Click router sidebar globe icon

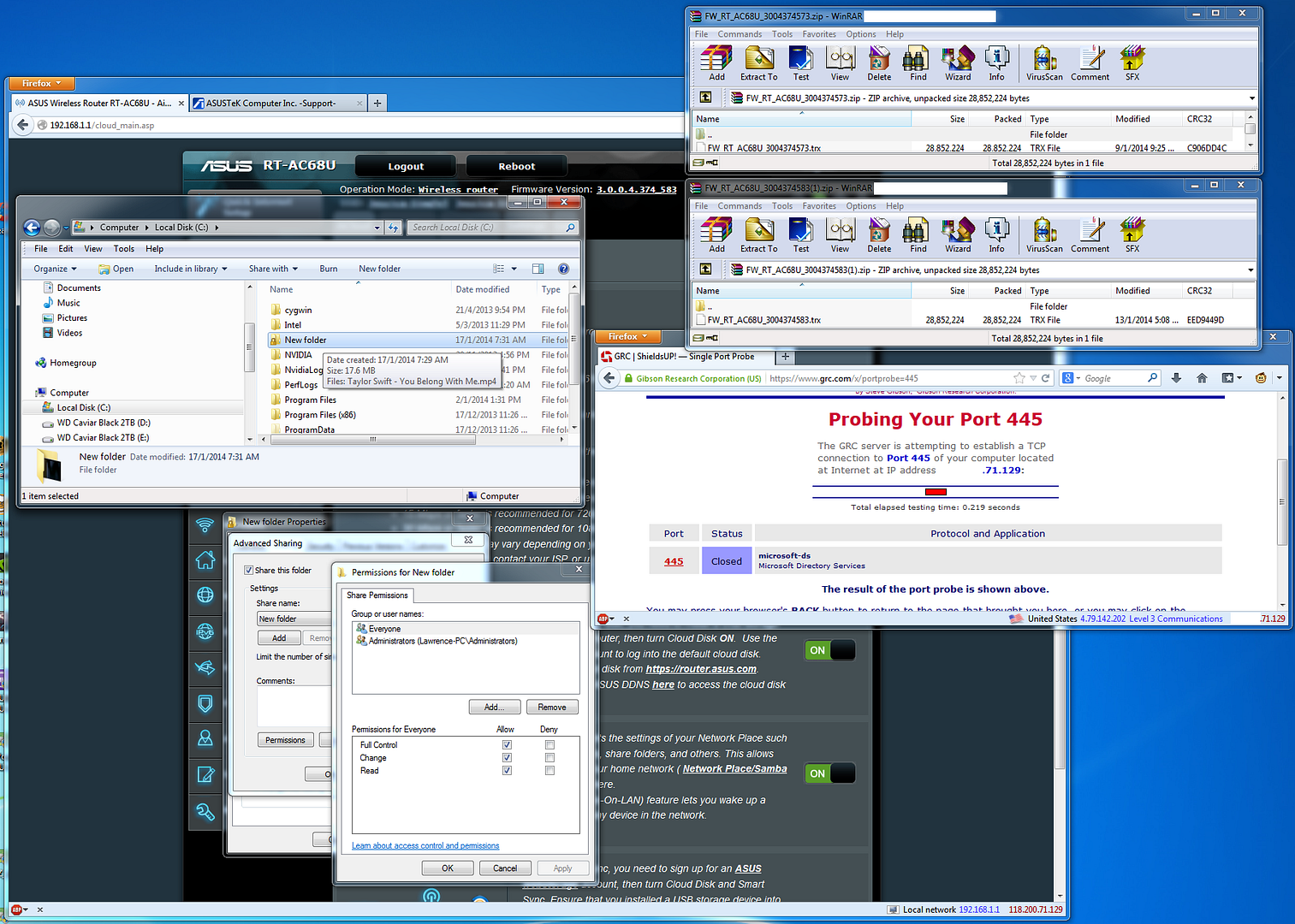pos(205,595)
